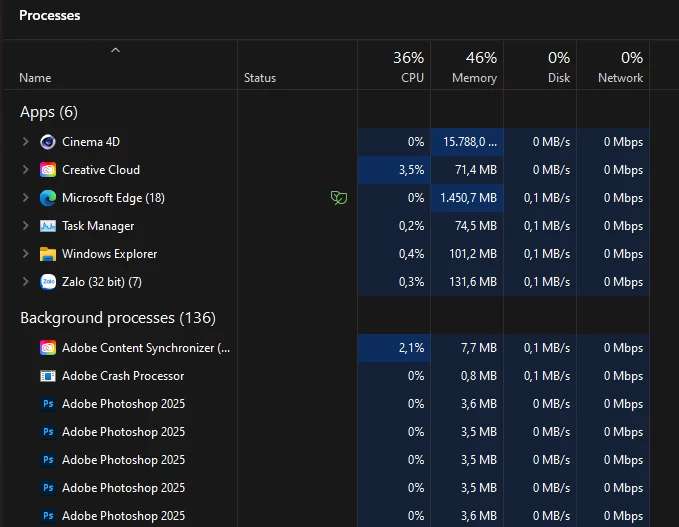Select Adobe Crash Processor process name

tap(123, 376)
